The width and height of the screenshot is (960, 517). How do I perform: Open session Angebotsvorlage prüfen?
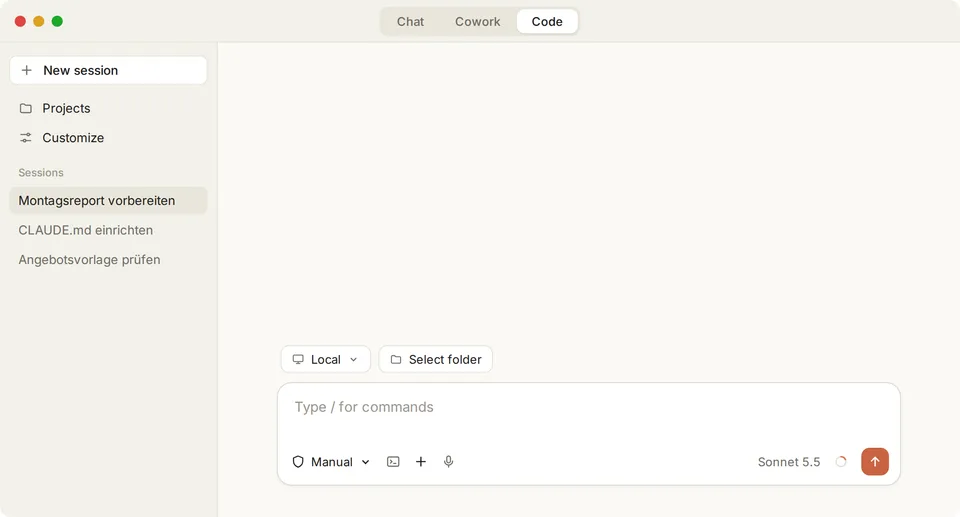tap(108, 260)
